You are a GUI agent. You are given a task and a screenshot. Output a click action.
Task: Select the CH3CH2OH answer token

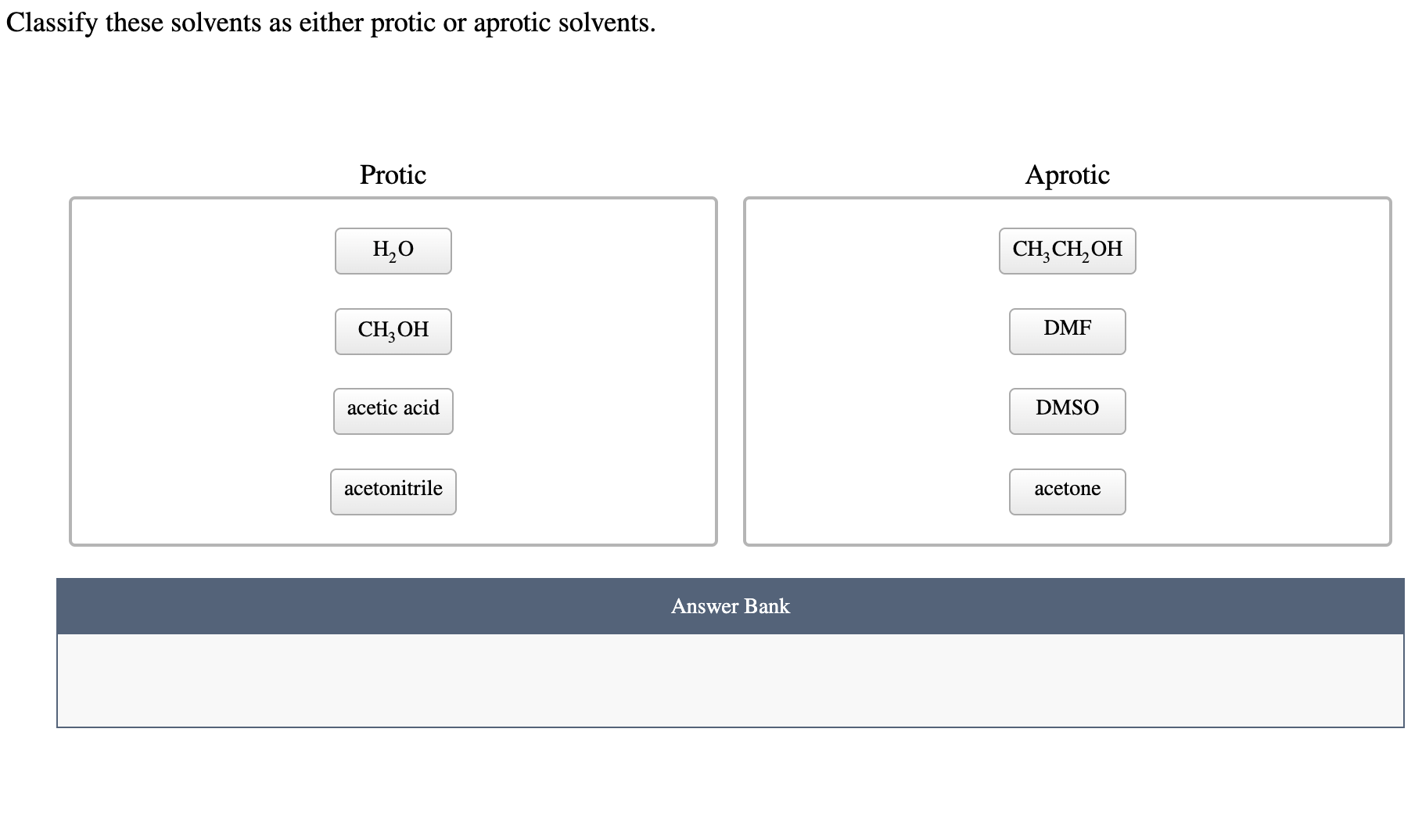pyautogui.click(x=1066, y=250)
